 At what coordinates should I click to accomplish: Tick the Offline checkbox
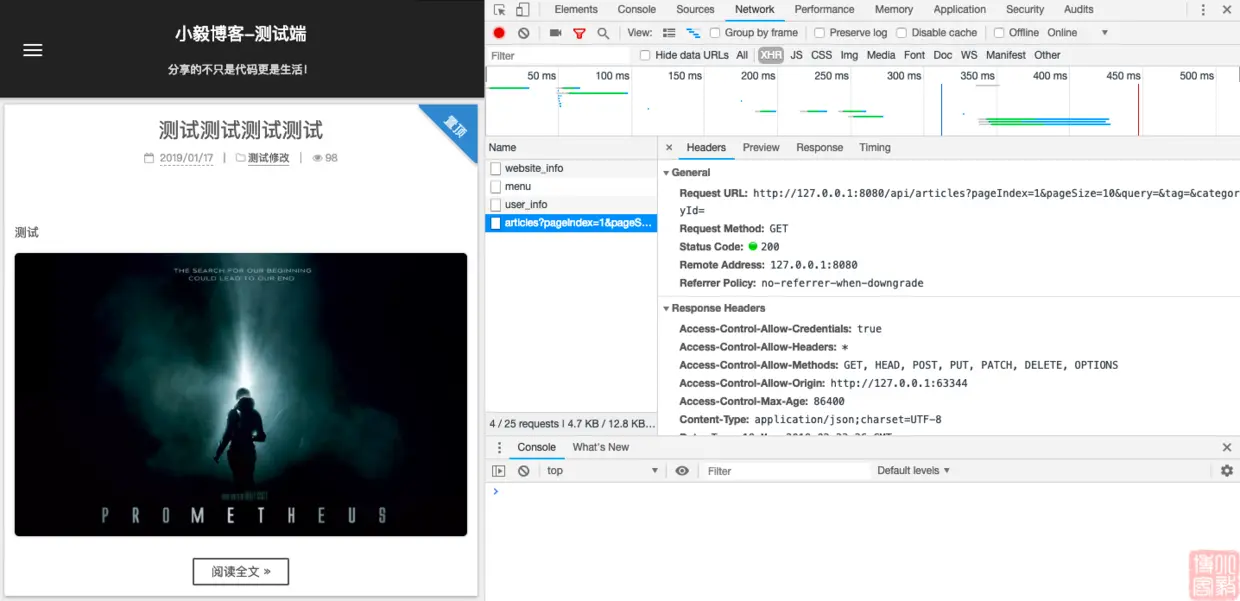coord(998,33)
